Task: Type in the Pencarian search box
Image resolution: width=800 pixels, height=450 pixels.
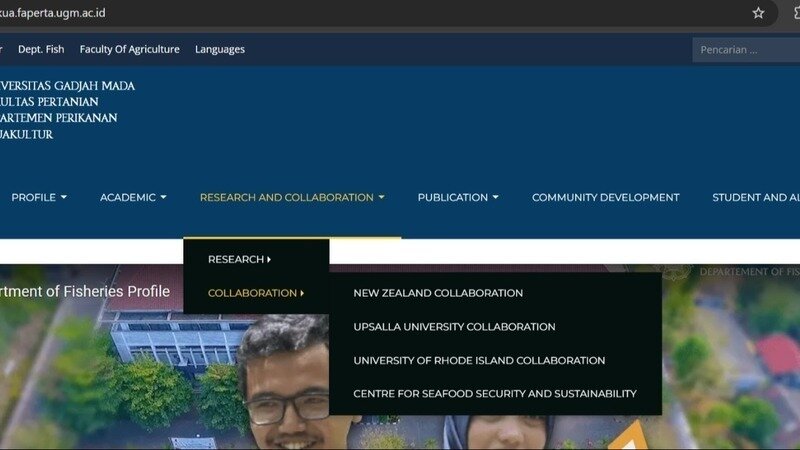Action: coord(745,49)
